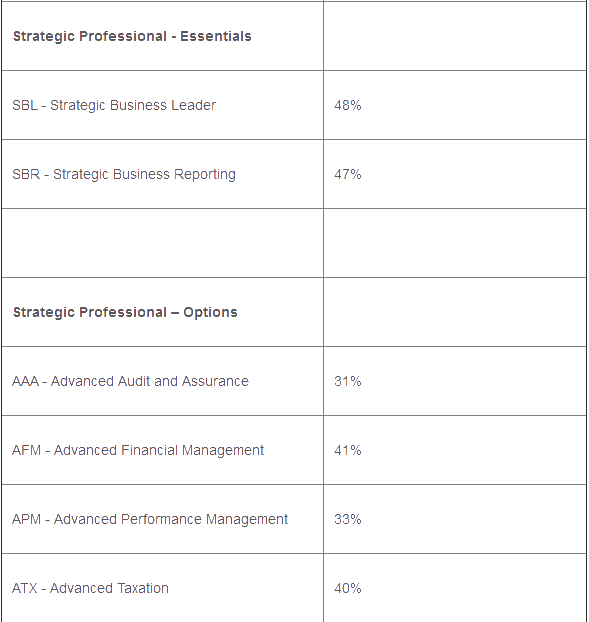Click empty cell beside Options heading
Screen dimensions: 589x622
(x=455, y=312)
